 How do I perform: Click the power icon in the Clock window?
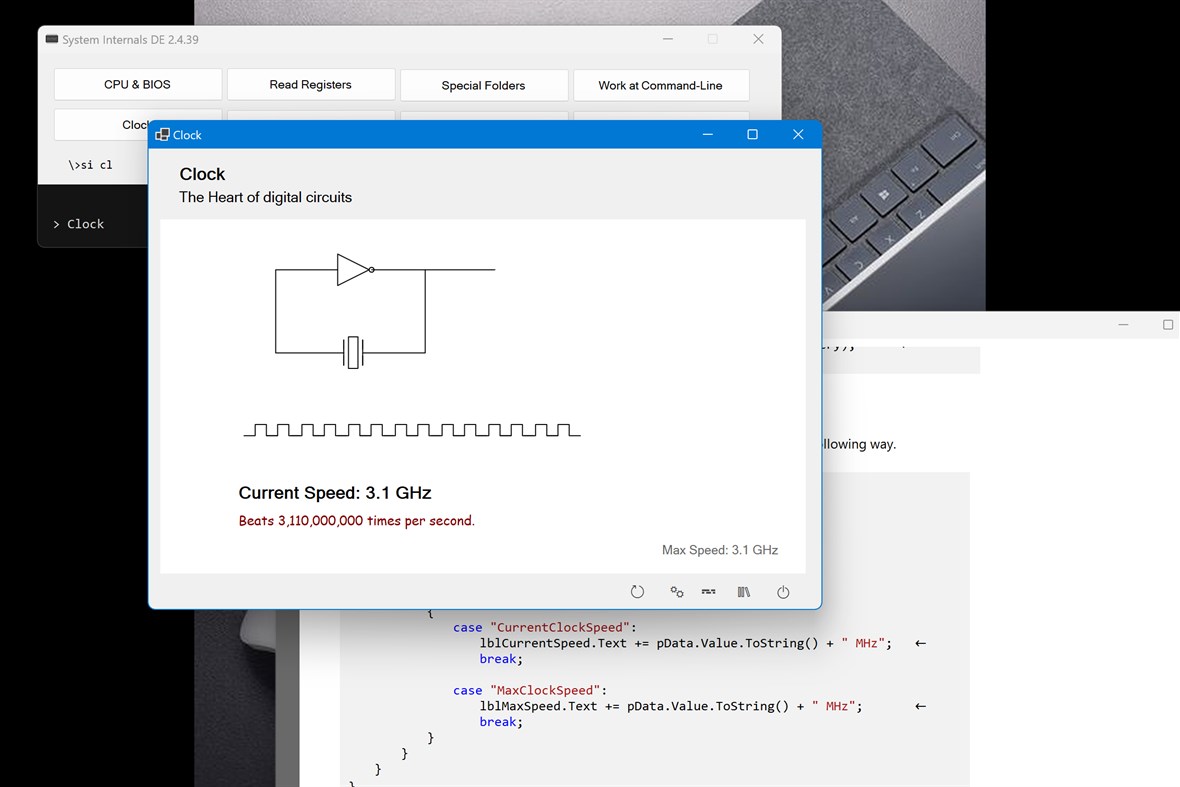pyautogui.click(x=783, y=592)
